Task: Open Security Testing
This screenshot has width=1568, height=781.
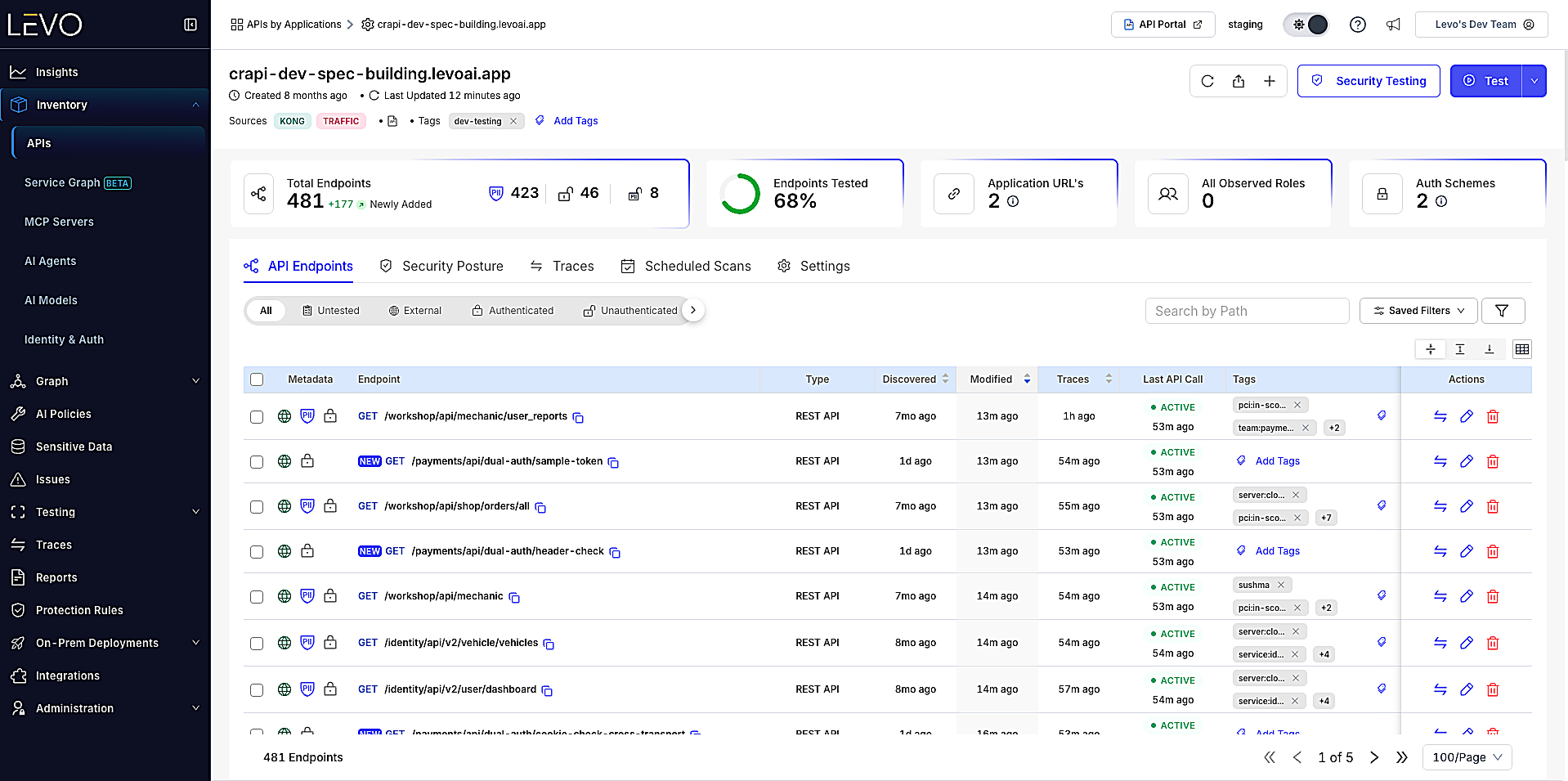Action: point(1369,81)
